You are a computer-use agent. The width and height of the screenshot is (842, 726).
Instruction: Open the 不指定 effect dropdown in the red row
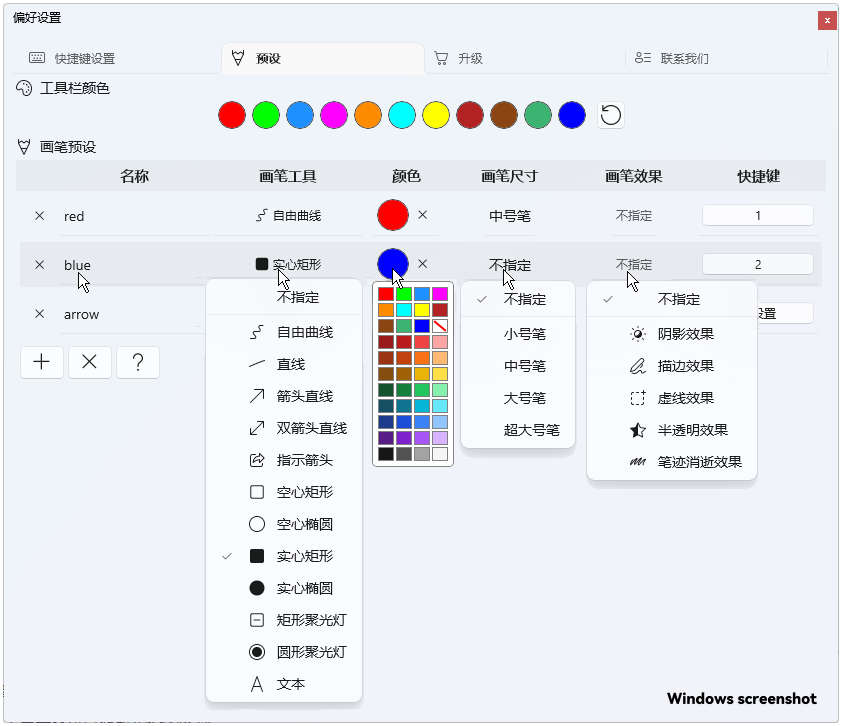click(x=634, y=216)
